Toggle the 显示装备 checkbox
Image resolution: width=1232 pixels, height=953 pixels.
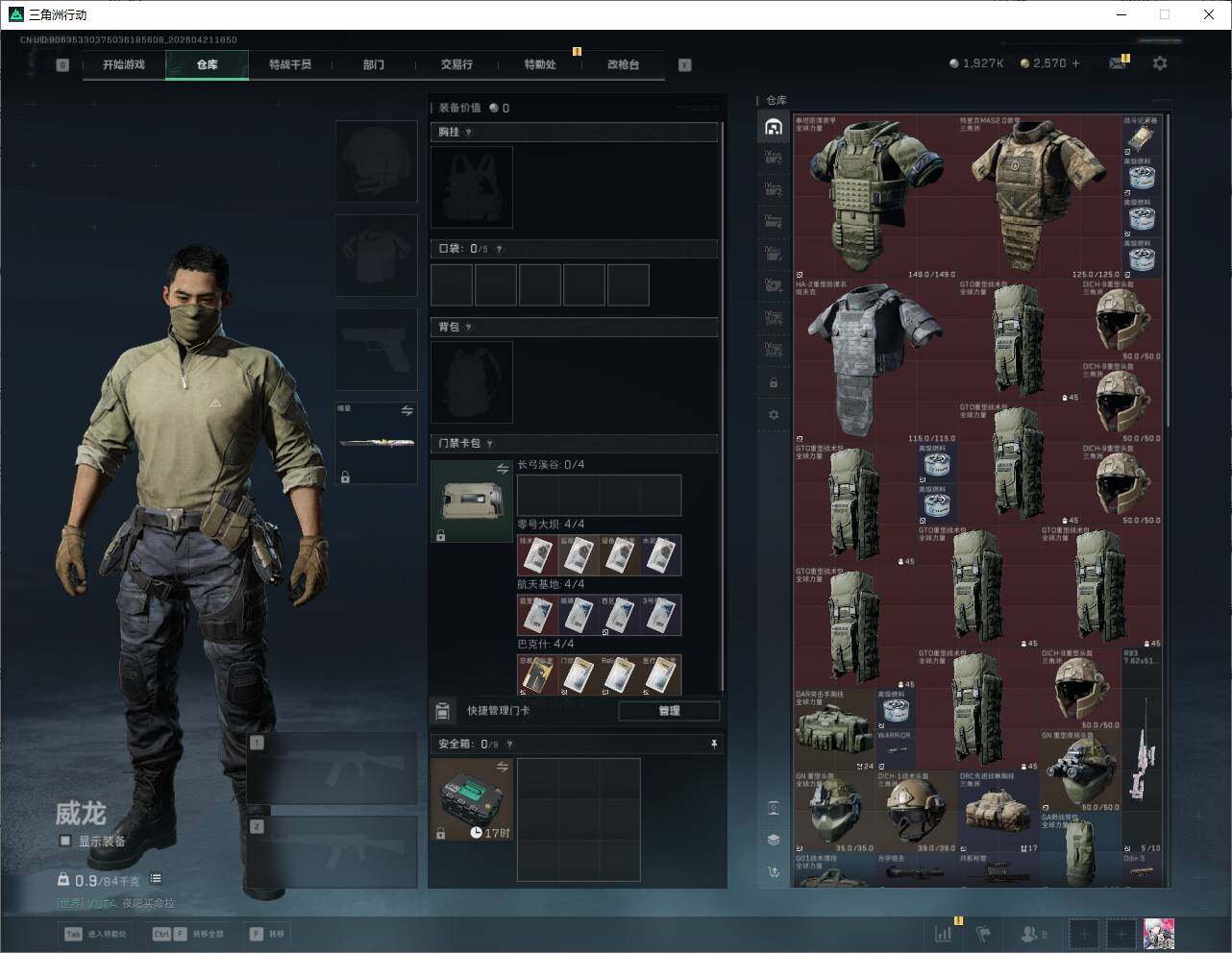click(x=65, y=841)
